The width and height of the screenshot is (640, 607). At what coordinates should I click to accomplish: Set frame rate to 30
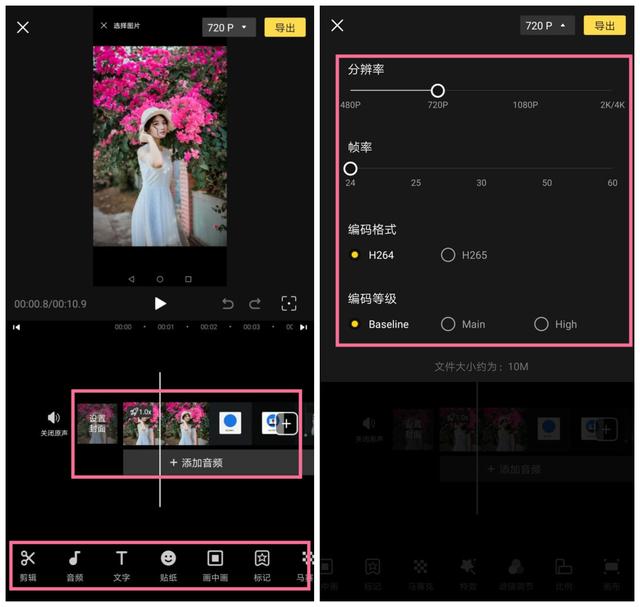(x=481, y=182)
